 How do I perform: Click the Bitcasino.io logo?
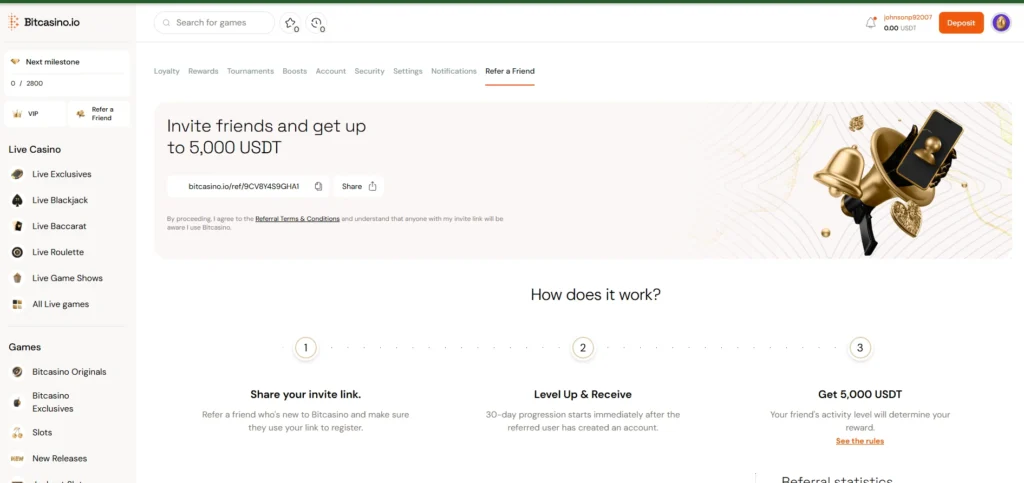45,22
